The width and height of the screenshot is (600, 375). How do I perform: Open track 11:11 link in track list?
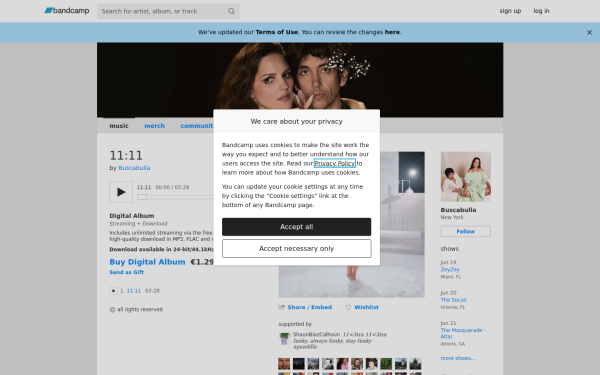[134, 291]
